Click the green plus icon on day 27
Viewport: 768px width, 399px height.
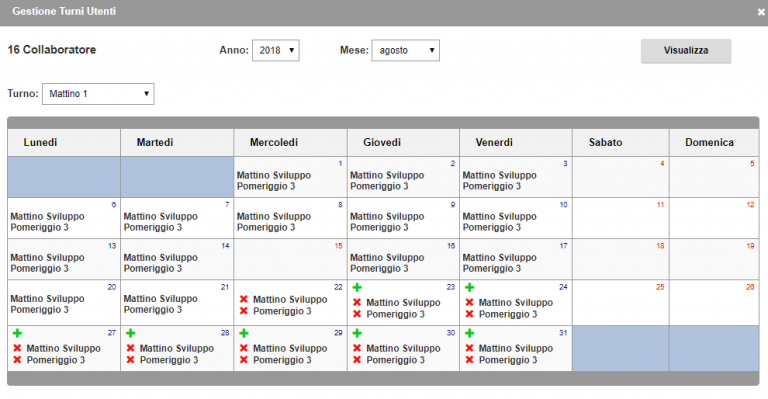pos(17,333)
